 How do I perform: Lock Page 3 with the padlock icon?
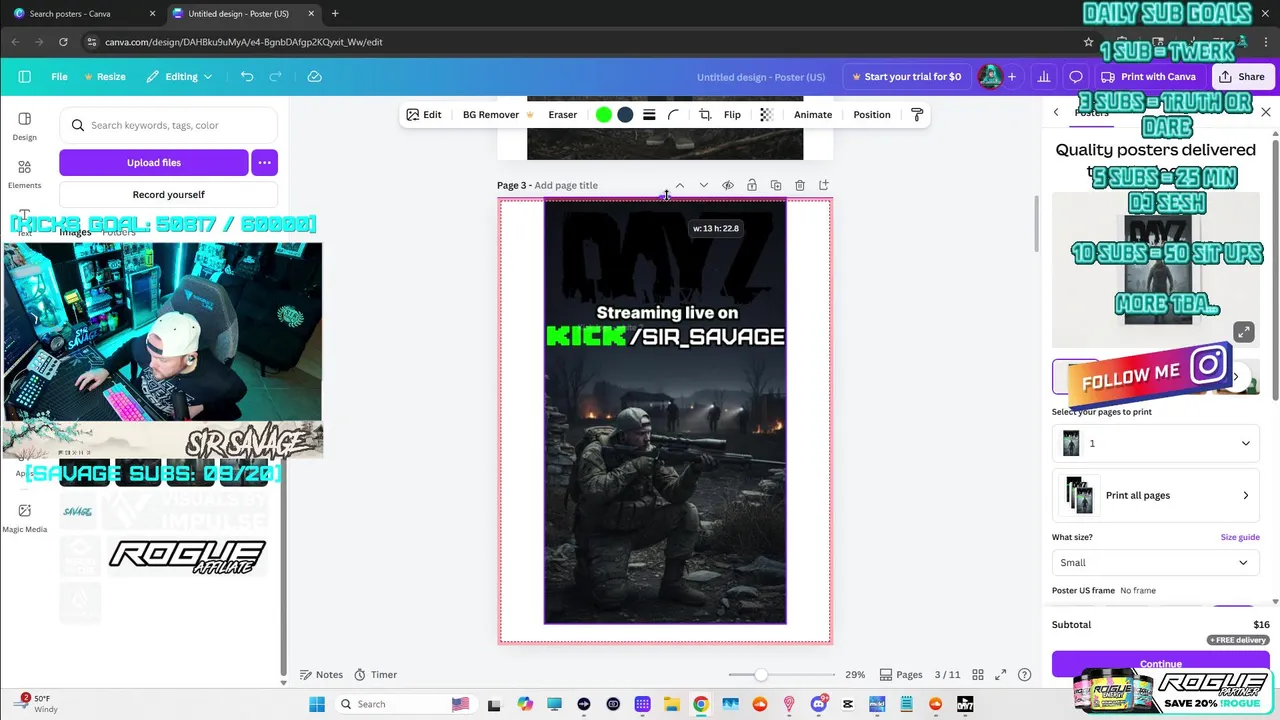(x=752, y=185)
